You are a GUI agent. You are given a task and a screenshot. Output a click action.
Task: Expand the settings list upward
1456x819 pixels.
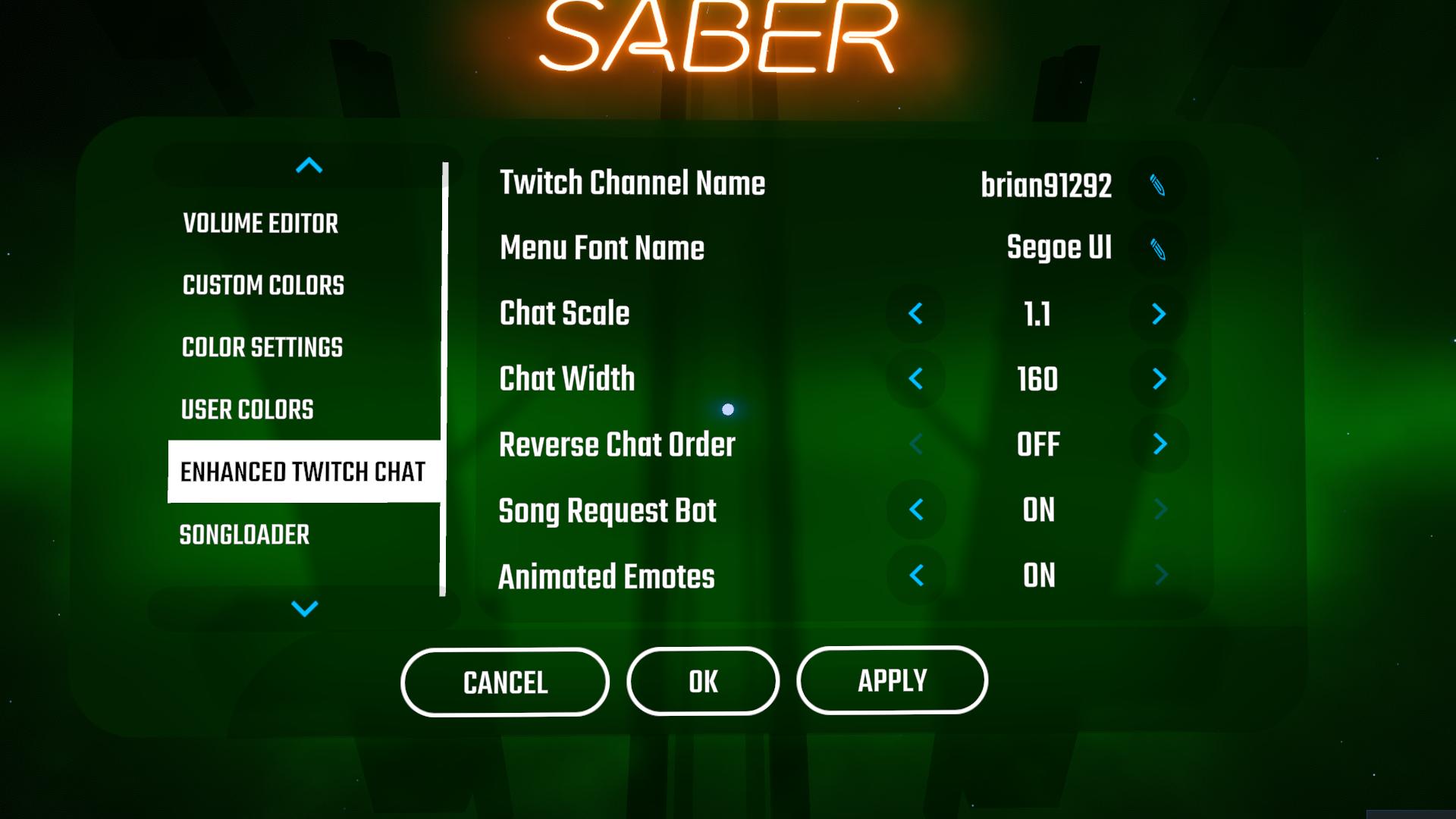tap(306, 165)
